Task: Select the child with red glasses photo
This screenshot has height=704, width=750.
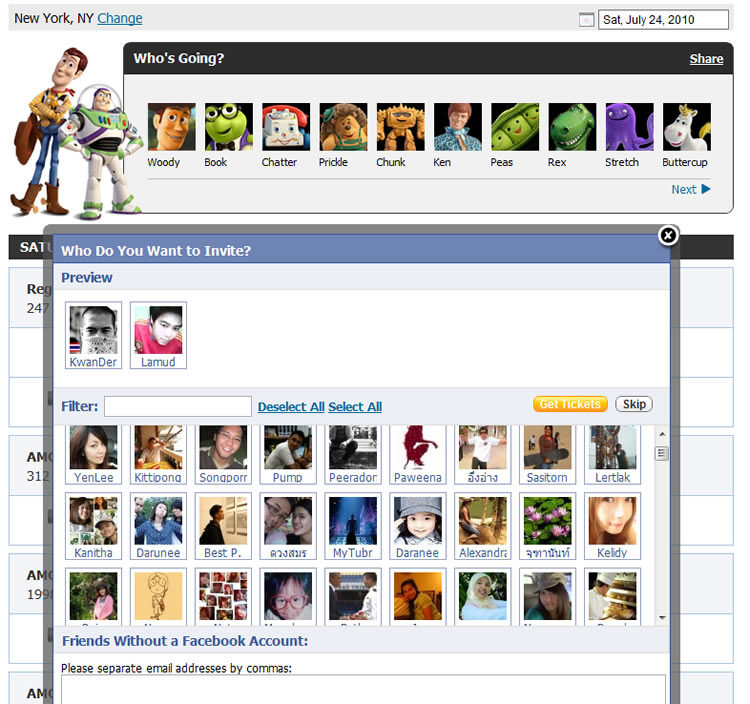Action: click(288, 596)
